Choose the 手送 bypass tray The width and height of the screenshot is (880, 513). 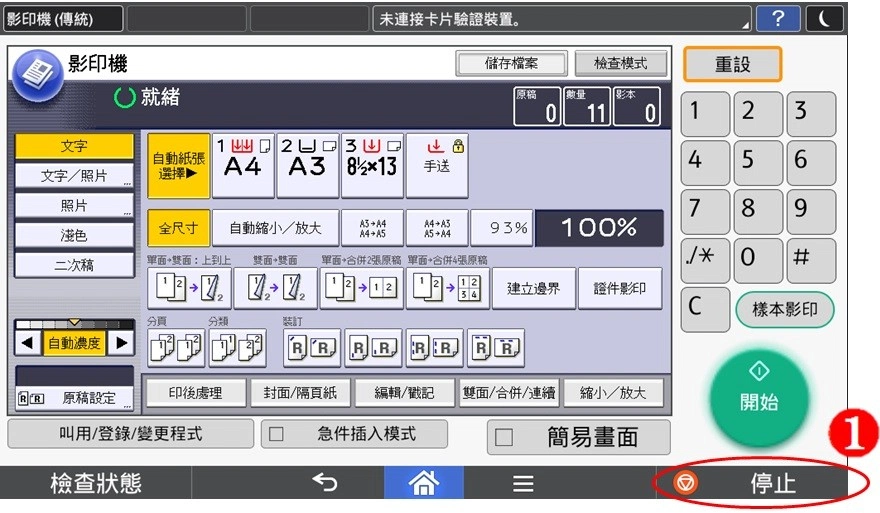(437, 166)
